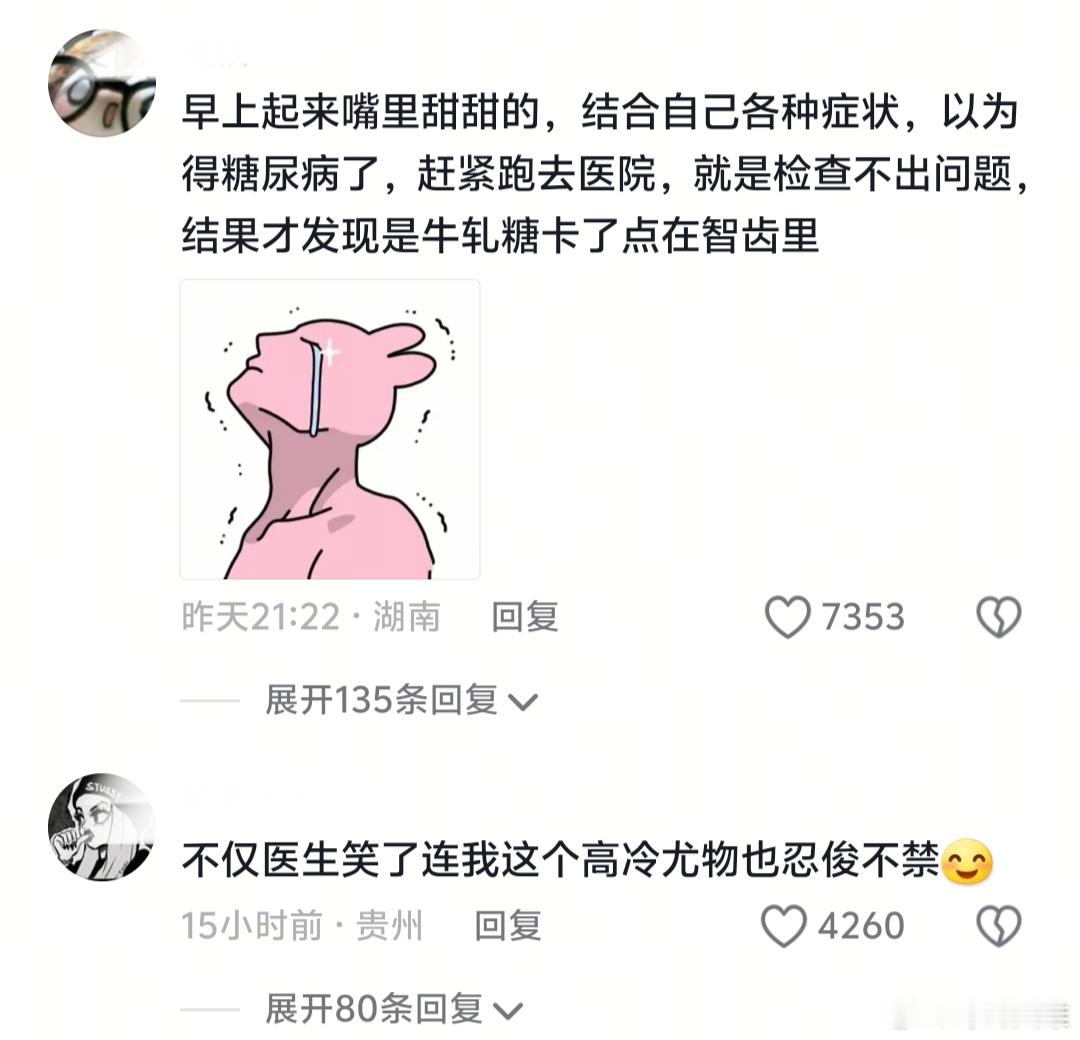Open the black-and-white Stussy avatar profile

coord(102,826)
